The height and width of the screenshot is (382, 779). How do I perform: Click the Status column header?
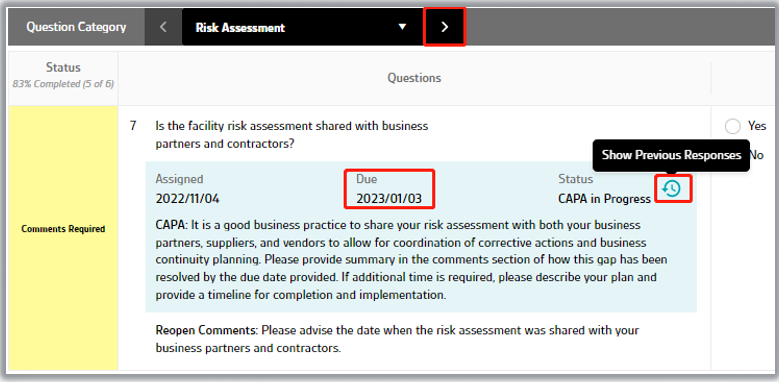click(63, 67)
